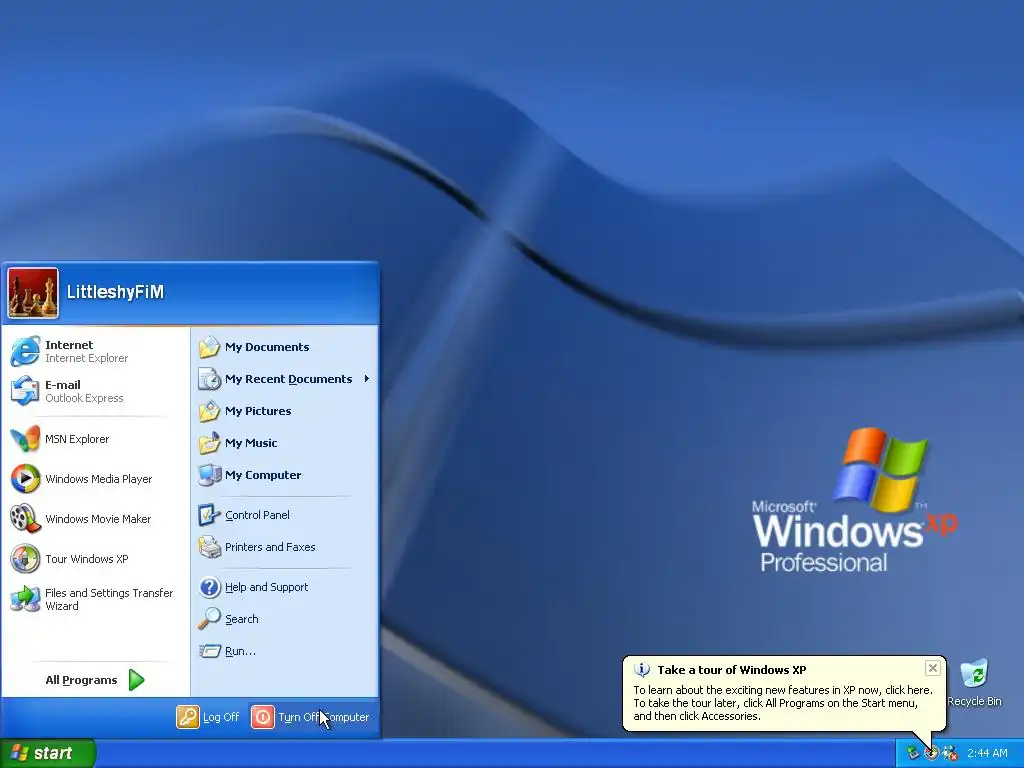1024x768 pixels.
Task: Choose the Control Panel menu label
Action: click(x=257, y=515)
